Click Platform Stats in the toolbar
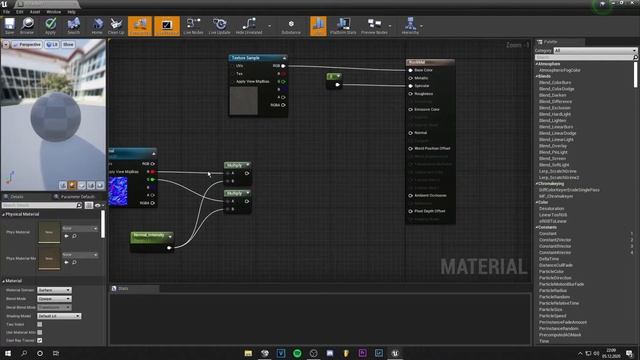The height and width of the screenshot is (360, 640). 343,26
